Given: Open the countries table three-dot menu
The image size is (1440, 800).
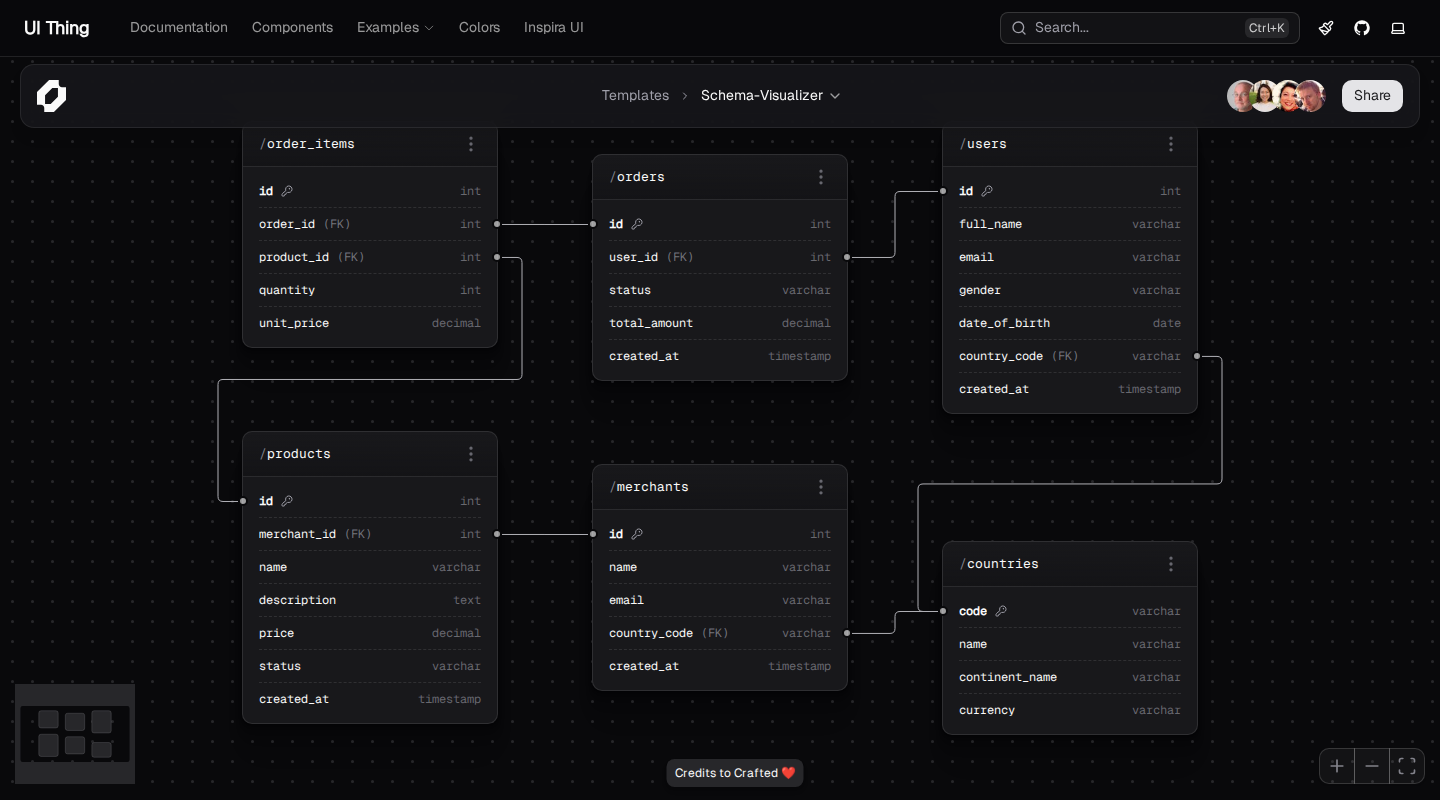Looking at the screenshot, I should pyautogui.click(x=1171, y=564).
